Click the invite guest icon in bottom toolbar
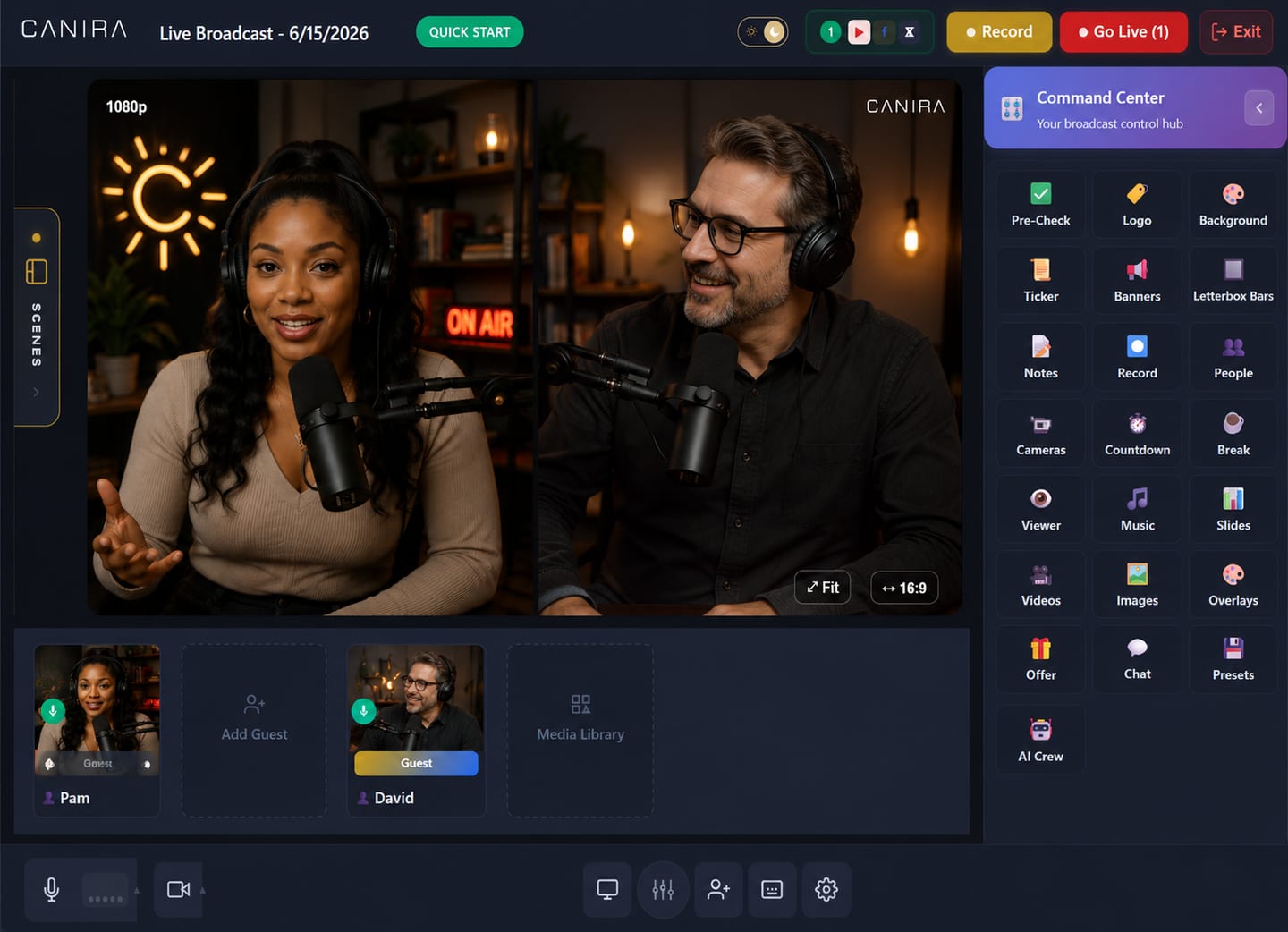 point(718,889)
